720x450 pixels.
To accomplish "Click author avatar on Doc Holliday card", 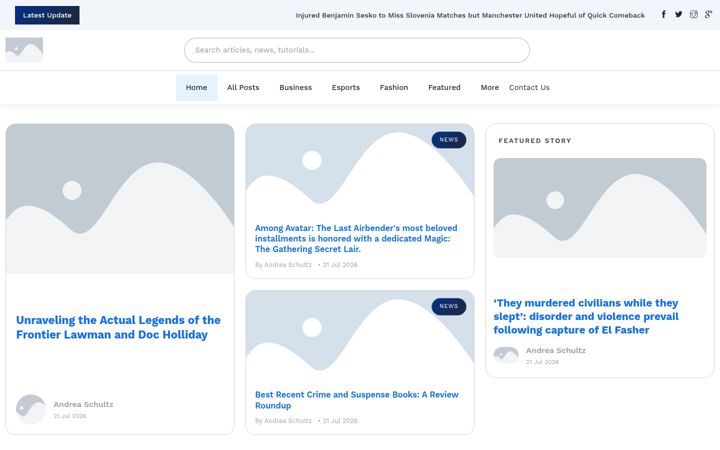I will coord(31,409).
